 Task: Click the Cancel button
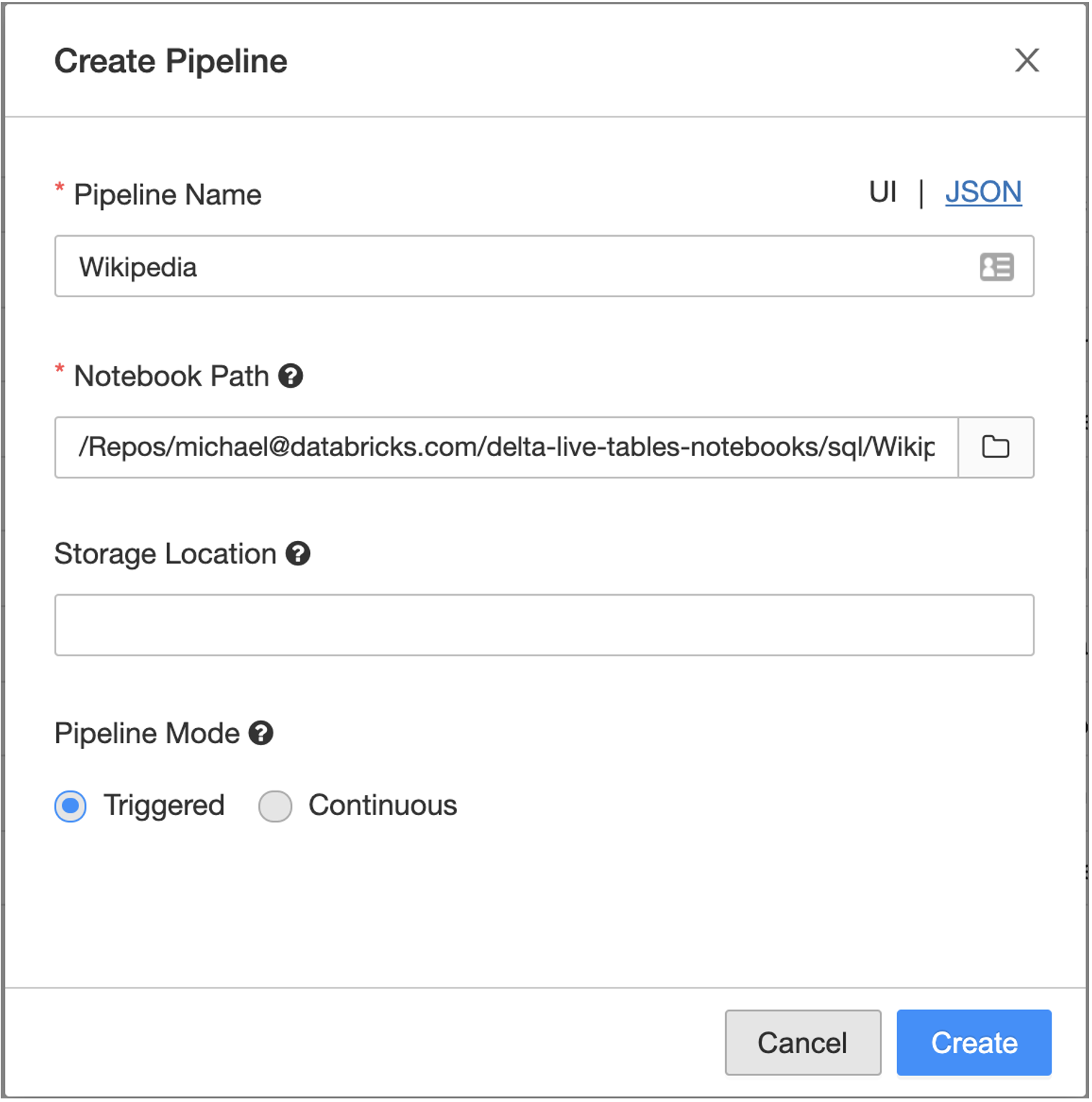pyautogui.click(x=802, y=1042)
